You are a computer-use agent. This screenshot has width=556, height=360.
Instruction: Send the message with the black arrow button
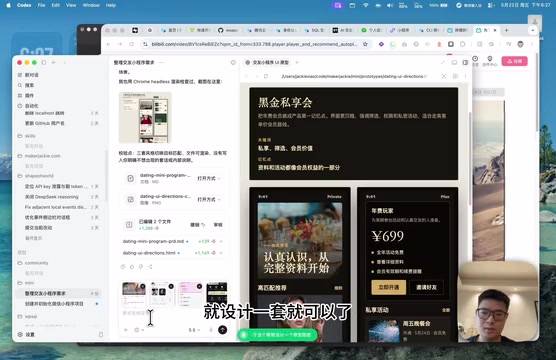click(x=222, y=330)
